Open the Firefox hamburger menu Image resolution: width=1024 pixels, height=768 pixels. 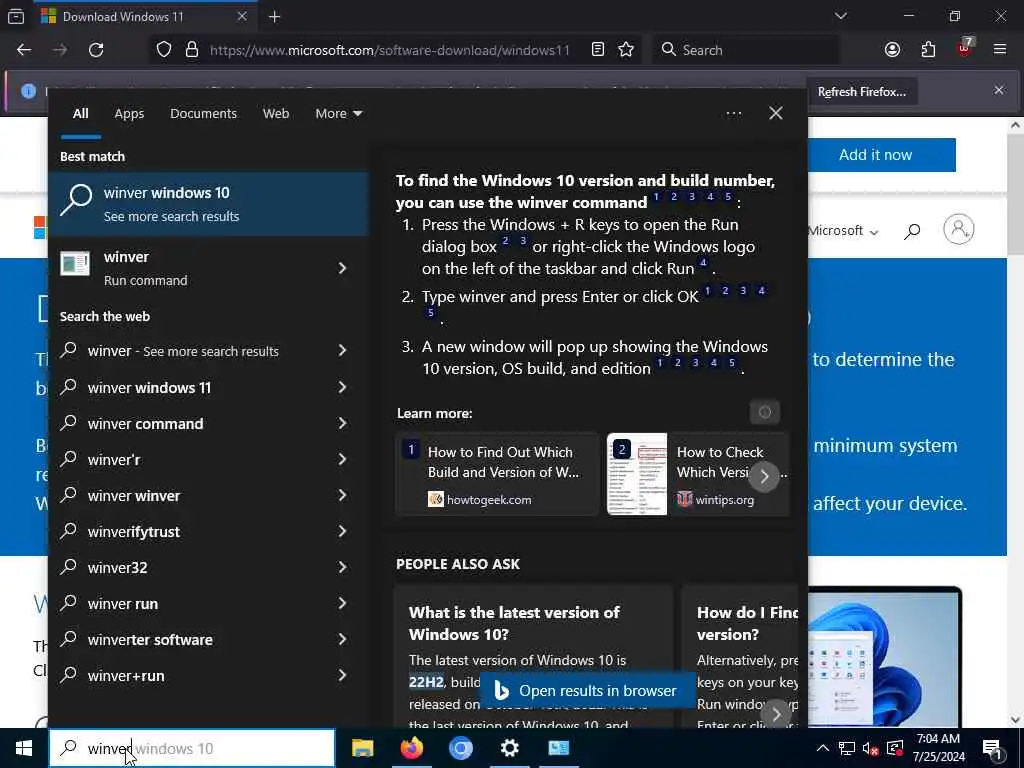(1000, 50)
